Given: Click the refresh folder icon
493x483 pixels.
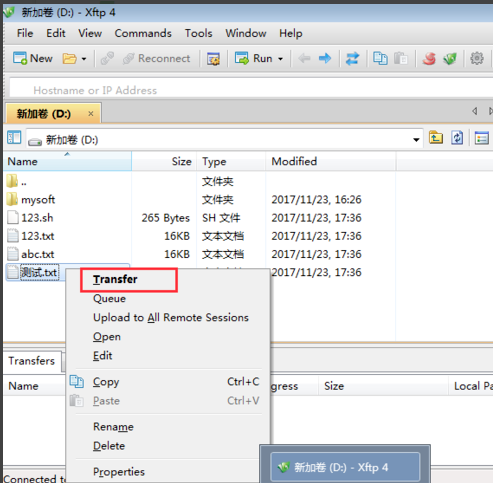Looking at the screenshot, I should [x=457, y=138].
